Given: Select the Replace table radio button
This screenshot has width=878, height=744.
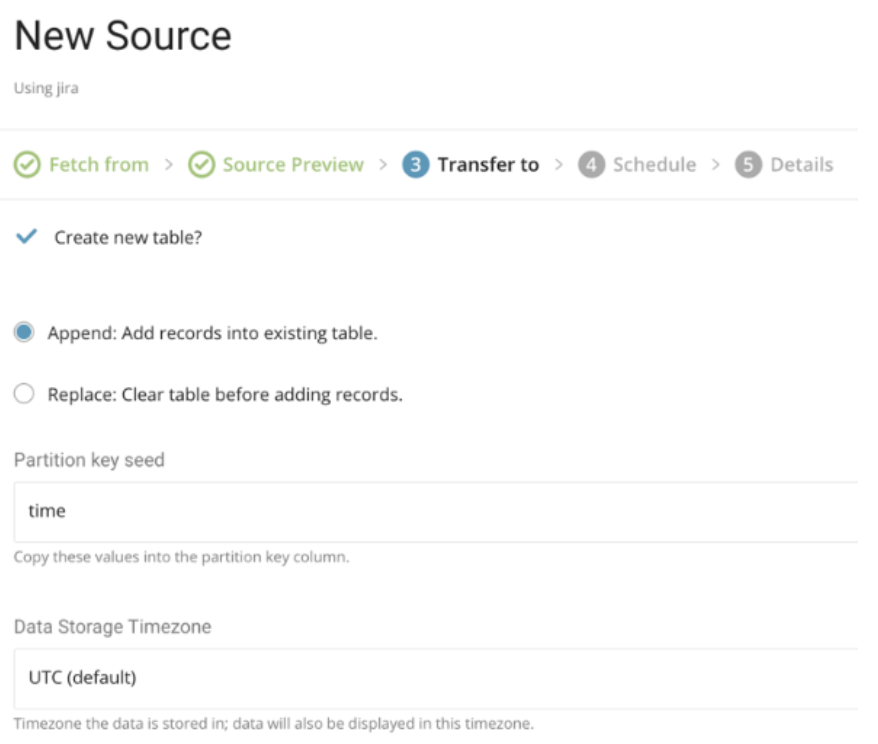Looking at the screenshot, I should [24, 394].
